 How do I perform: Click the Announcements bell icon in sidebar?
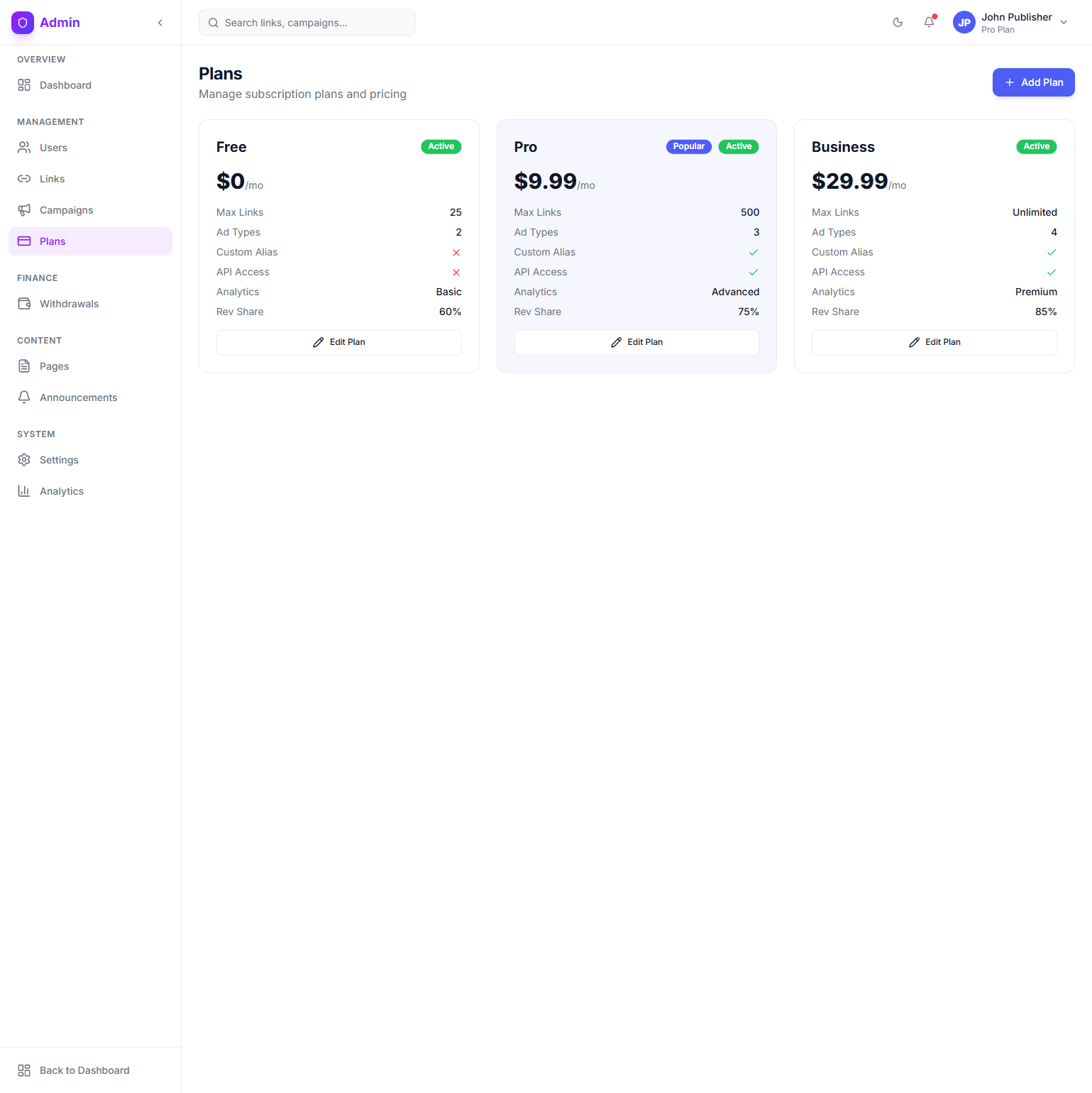click(24, 397)
